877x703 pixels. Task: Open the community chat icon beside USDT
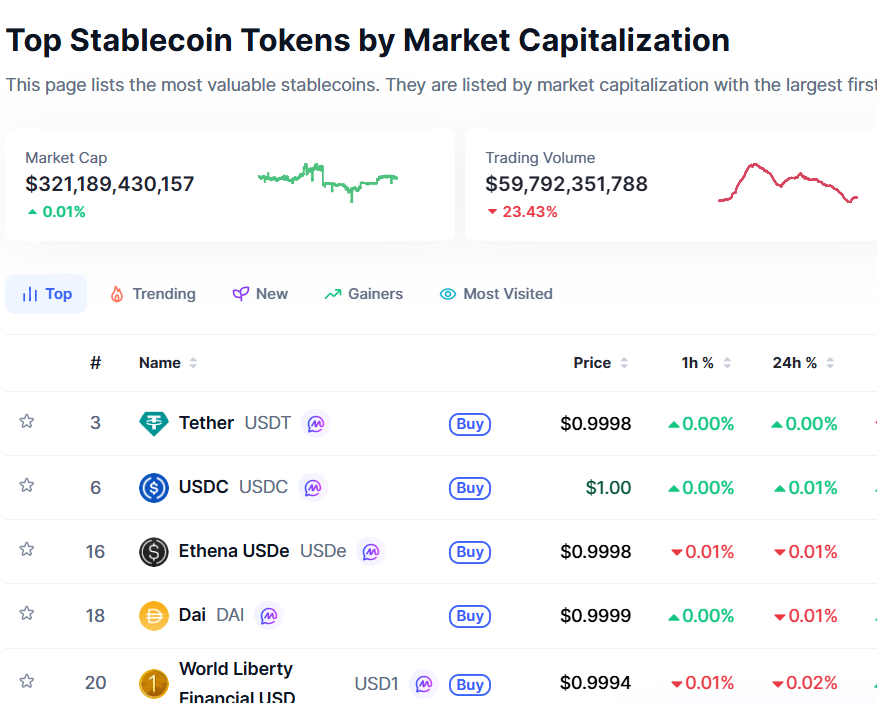(316, 424)
